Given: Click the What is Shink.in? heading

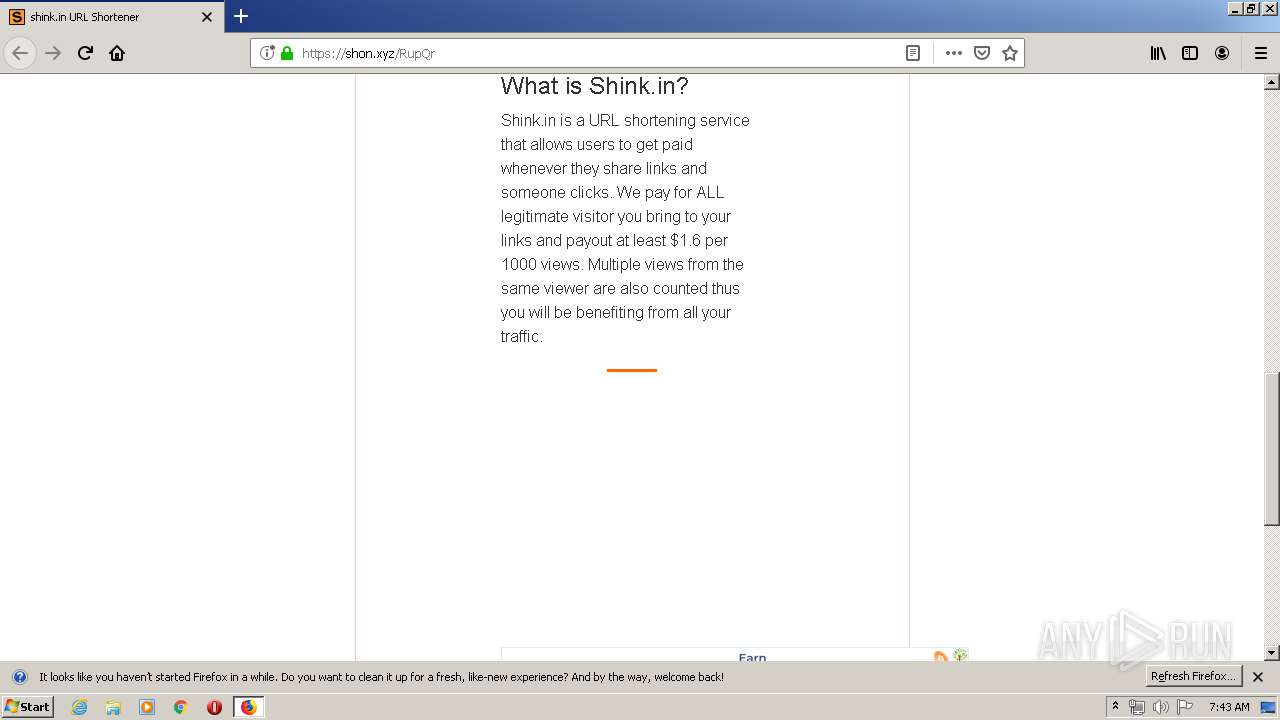Looking at the screenshot, I should point(595,86).
